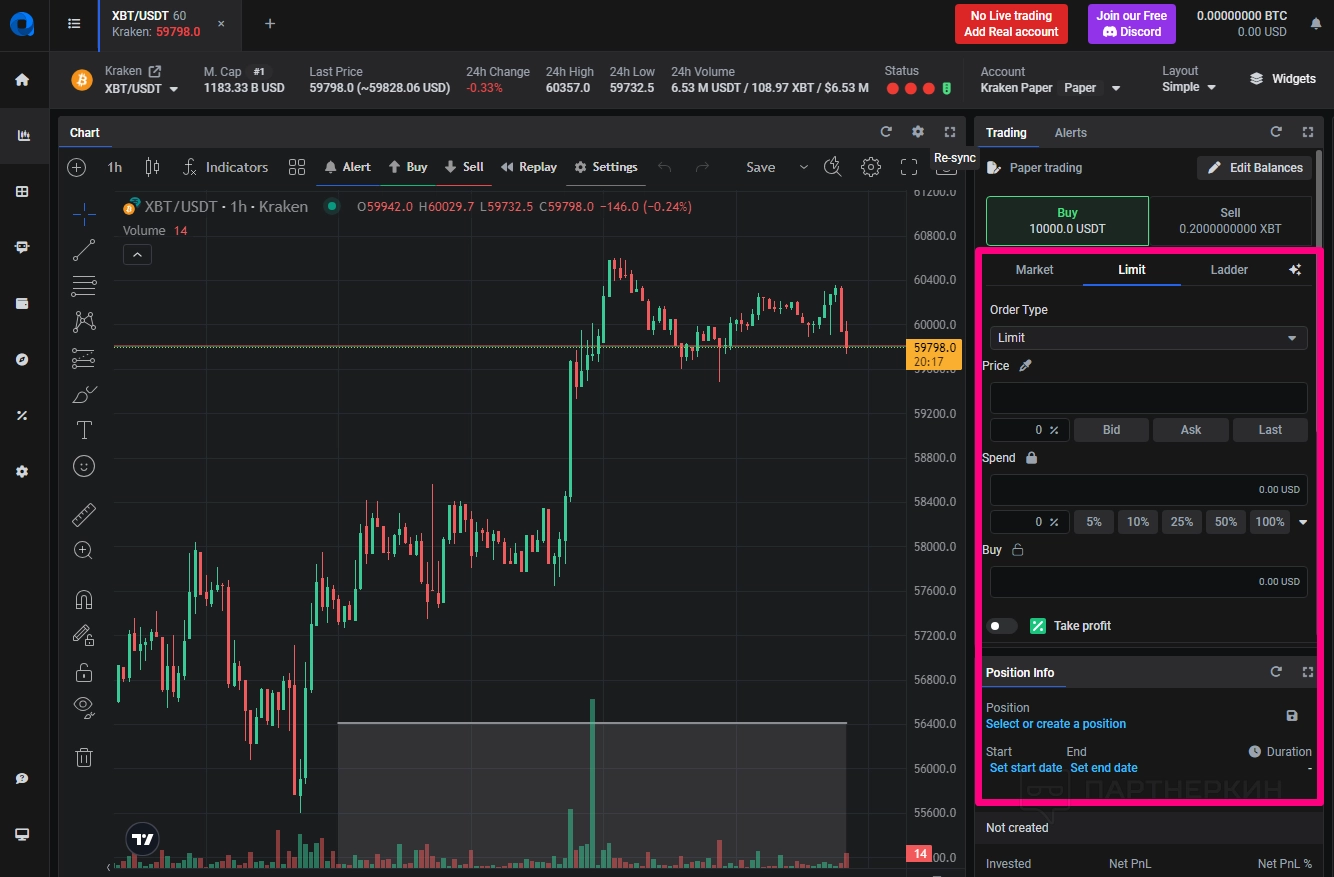Select the trend line drawing tool
This screenshot has width=1334, height=877.
(84, 250)
